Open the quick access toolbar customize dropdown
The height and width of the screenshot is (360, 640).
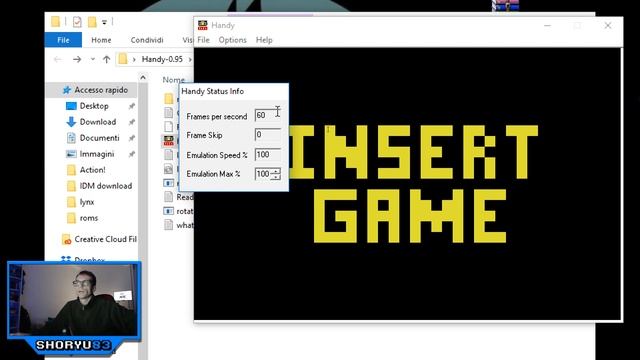pyautogui.click(x=104, y=22)
